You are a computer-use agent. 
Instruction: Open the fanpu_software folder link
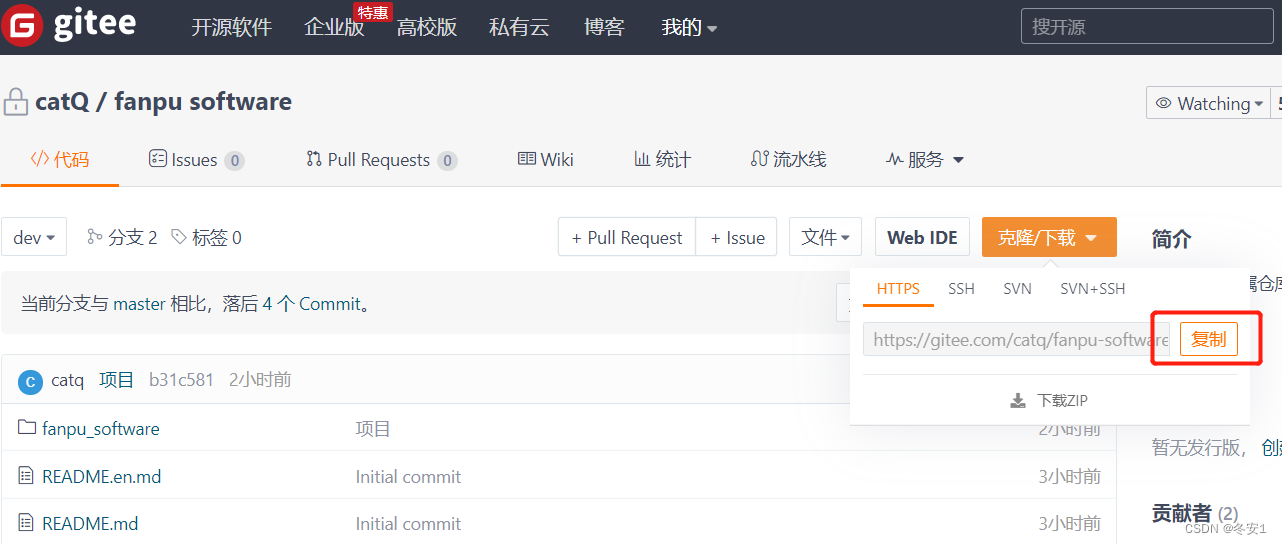point(101,429)
